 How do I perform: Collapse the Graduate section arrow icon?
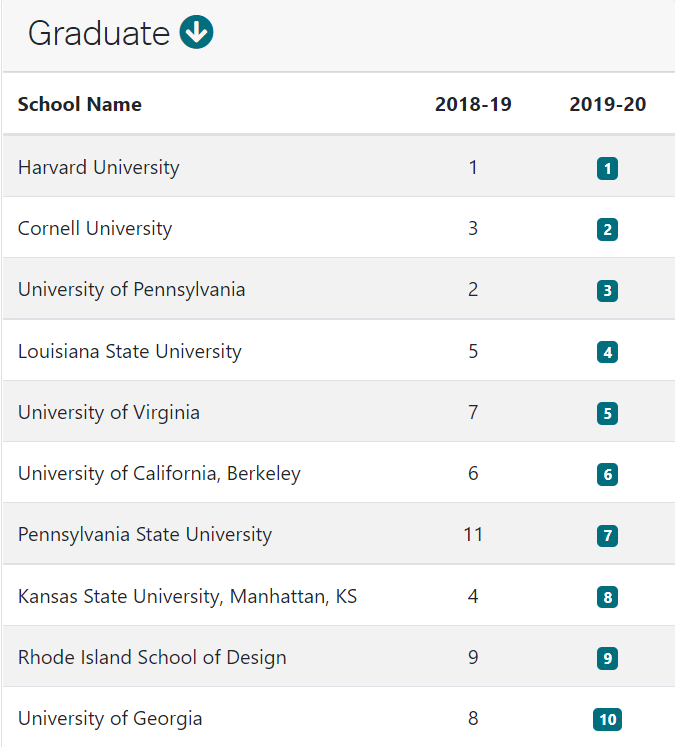point(196,33)
